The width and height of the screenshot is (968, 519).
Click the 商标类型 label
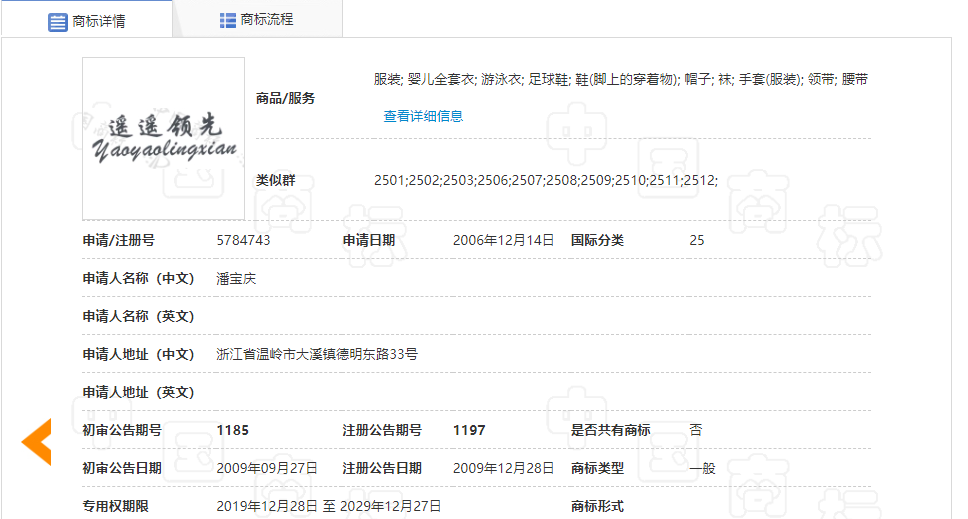coord(597,468)
